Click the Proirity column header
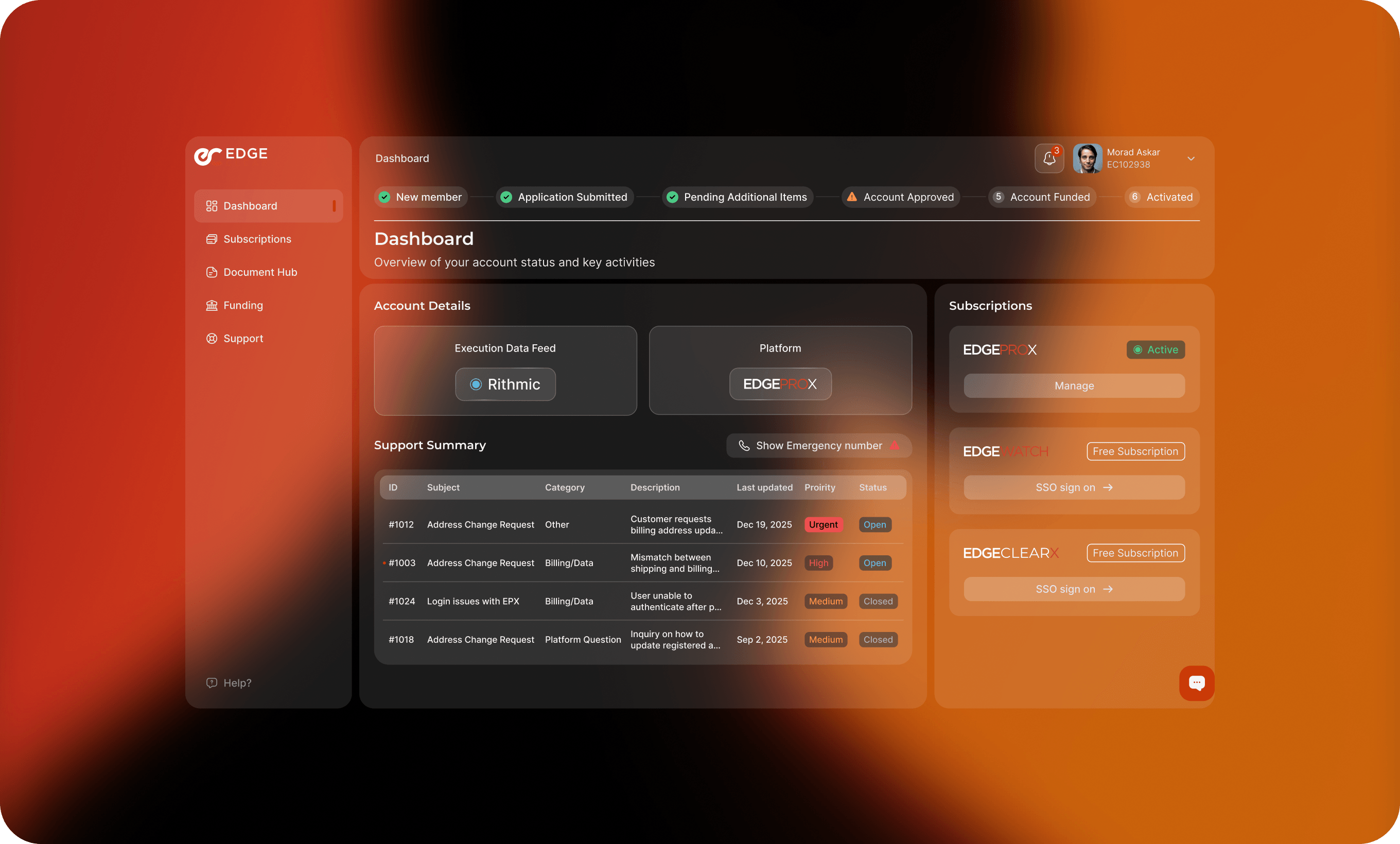1400x844 pixels. click(820, 487)
